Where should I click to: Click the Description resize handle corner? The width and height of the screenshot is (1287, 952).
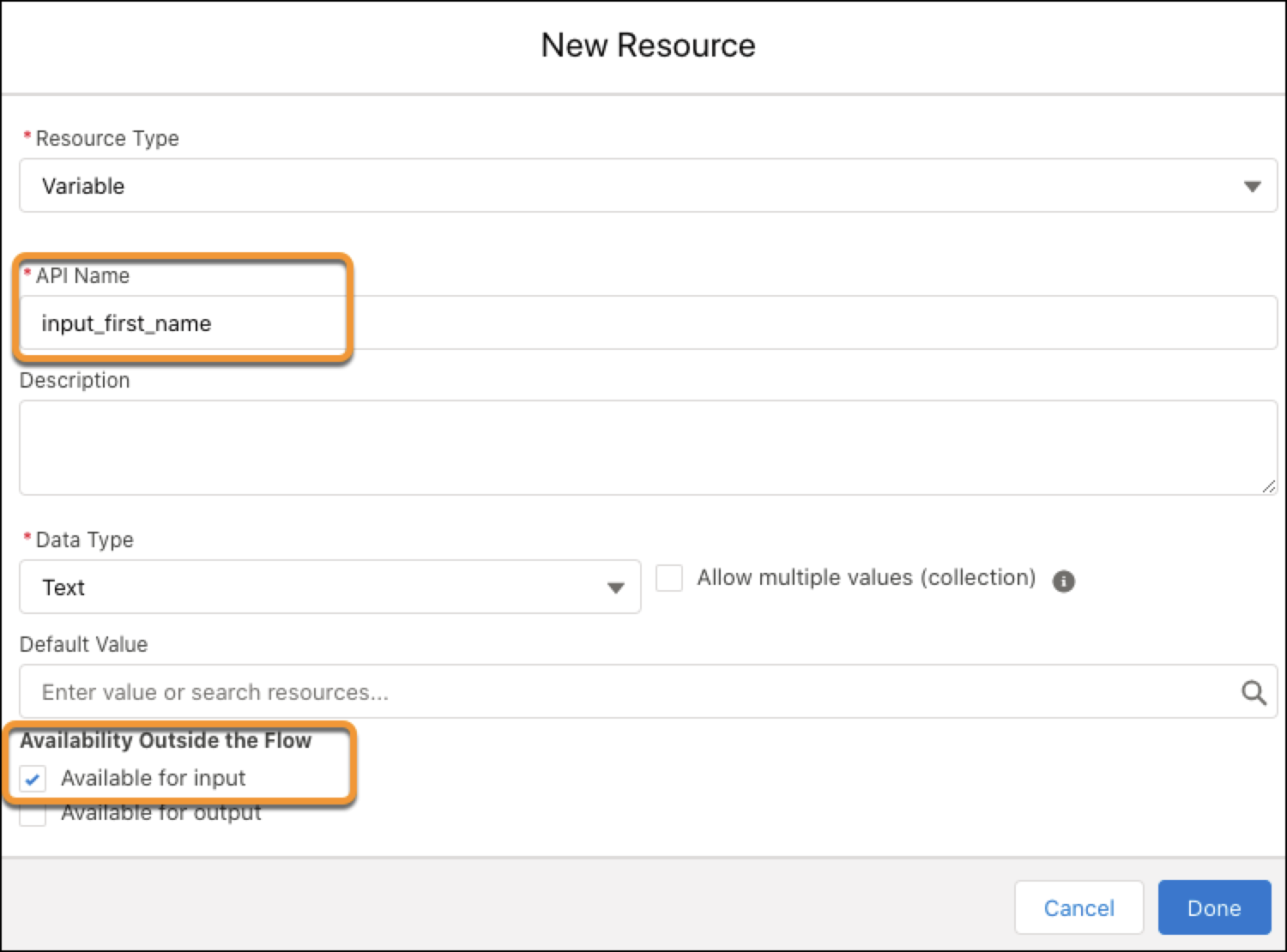1268,485
